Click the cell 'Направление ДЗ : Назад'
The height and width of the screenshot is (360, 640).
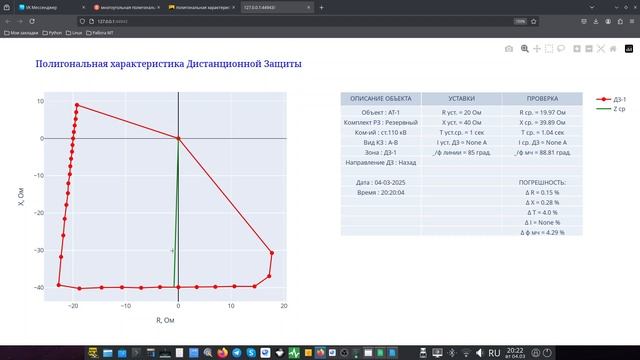tap(381, 162)
